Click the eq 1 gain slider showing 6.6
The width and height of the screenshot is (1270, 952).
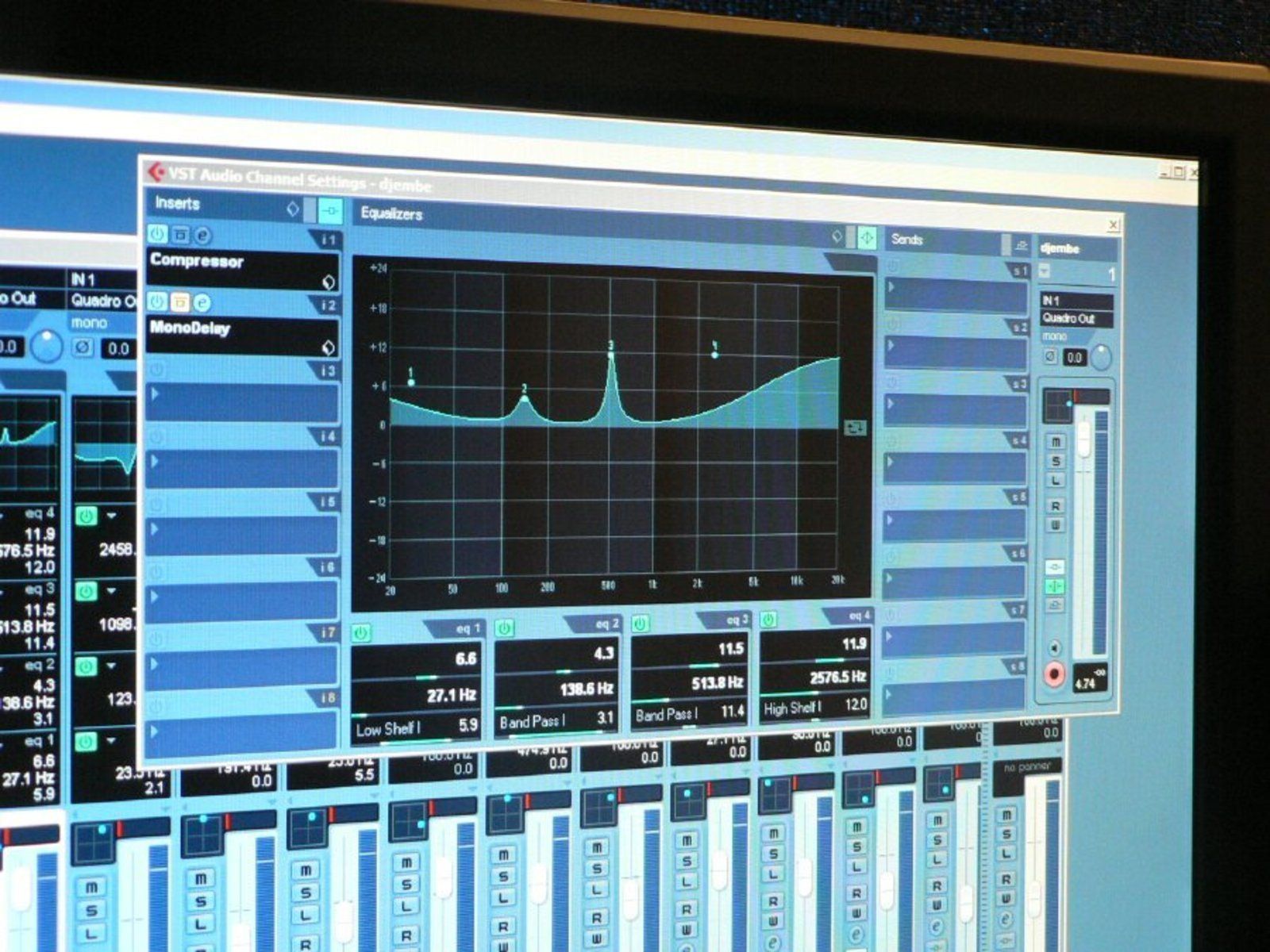click(x=416, y=678)
